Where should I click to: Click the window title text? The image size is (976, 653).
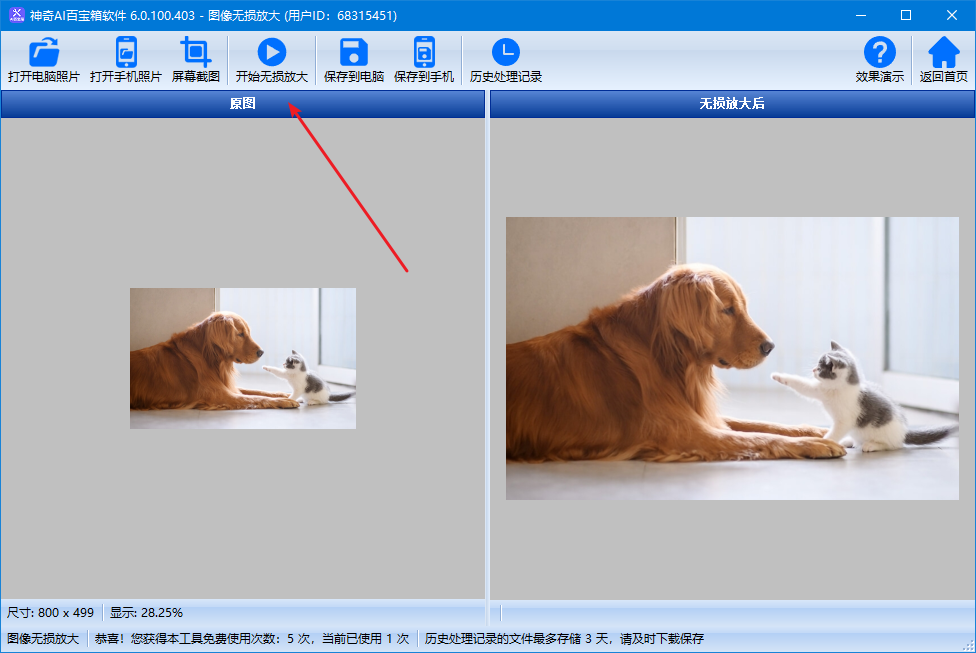tap(214, 15)
